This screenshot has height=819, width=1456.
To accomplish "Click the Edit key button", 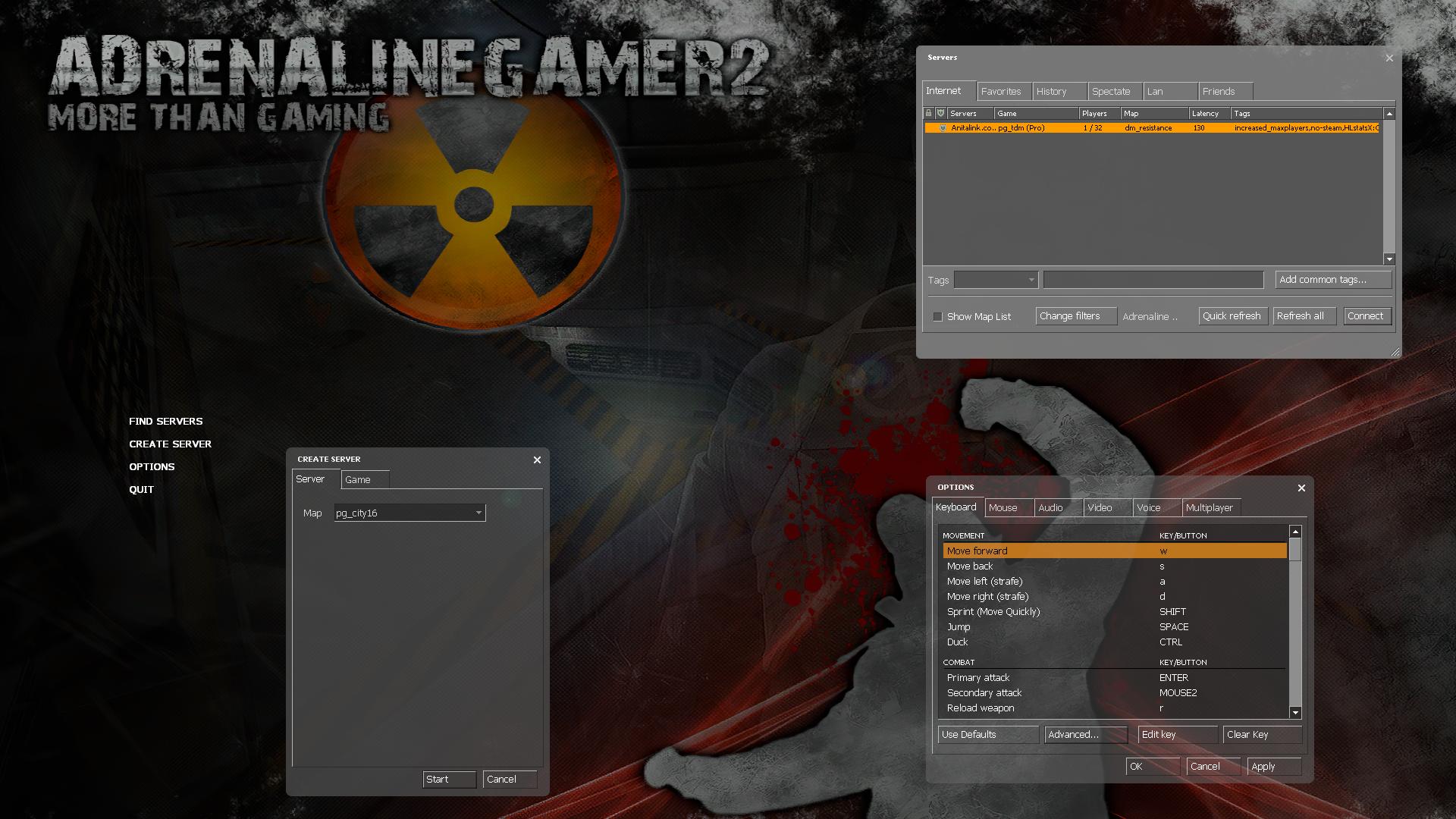I will [x=1178, y=735].
